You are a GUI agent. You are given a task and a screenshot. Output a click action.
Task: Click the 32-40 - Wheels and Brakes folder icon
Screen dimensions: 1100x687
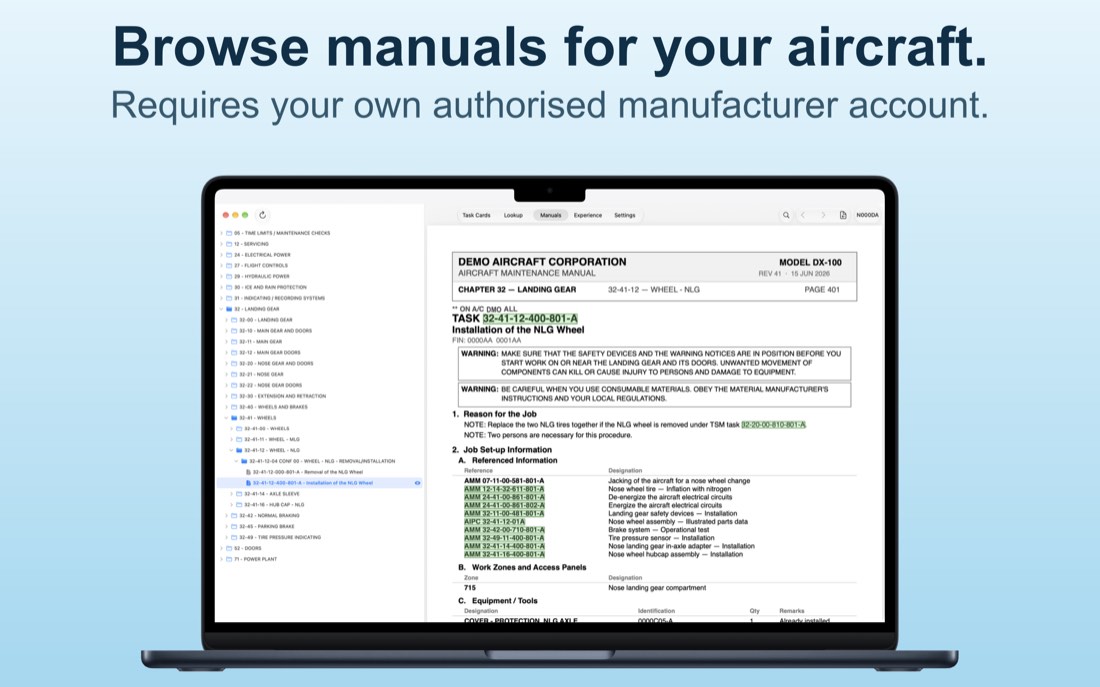[x=234, y=407]
